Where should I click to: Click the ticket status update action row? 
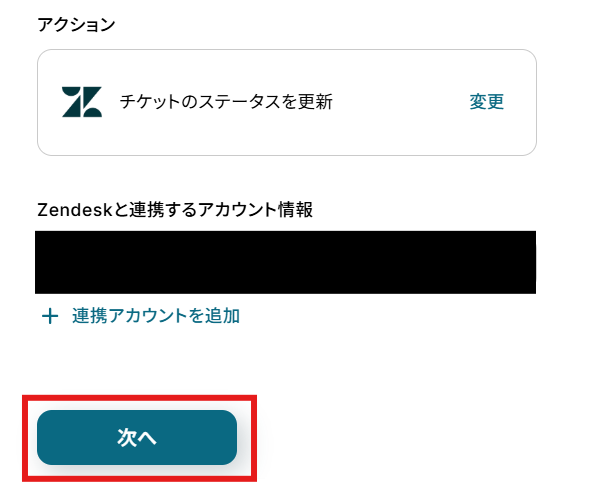point(287,102)
